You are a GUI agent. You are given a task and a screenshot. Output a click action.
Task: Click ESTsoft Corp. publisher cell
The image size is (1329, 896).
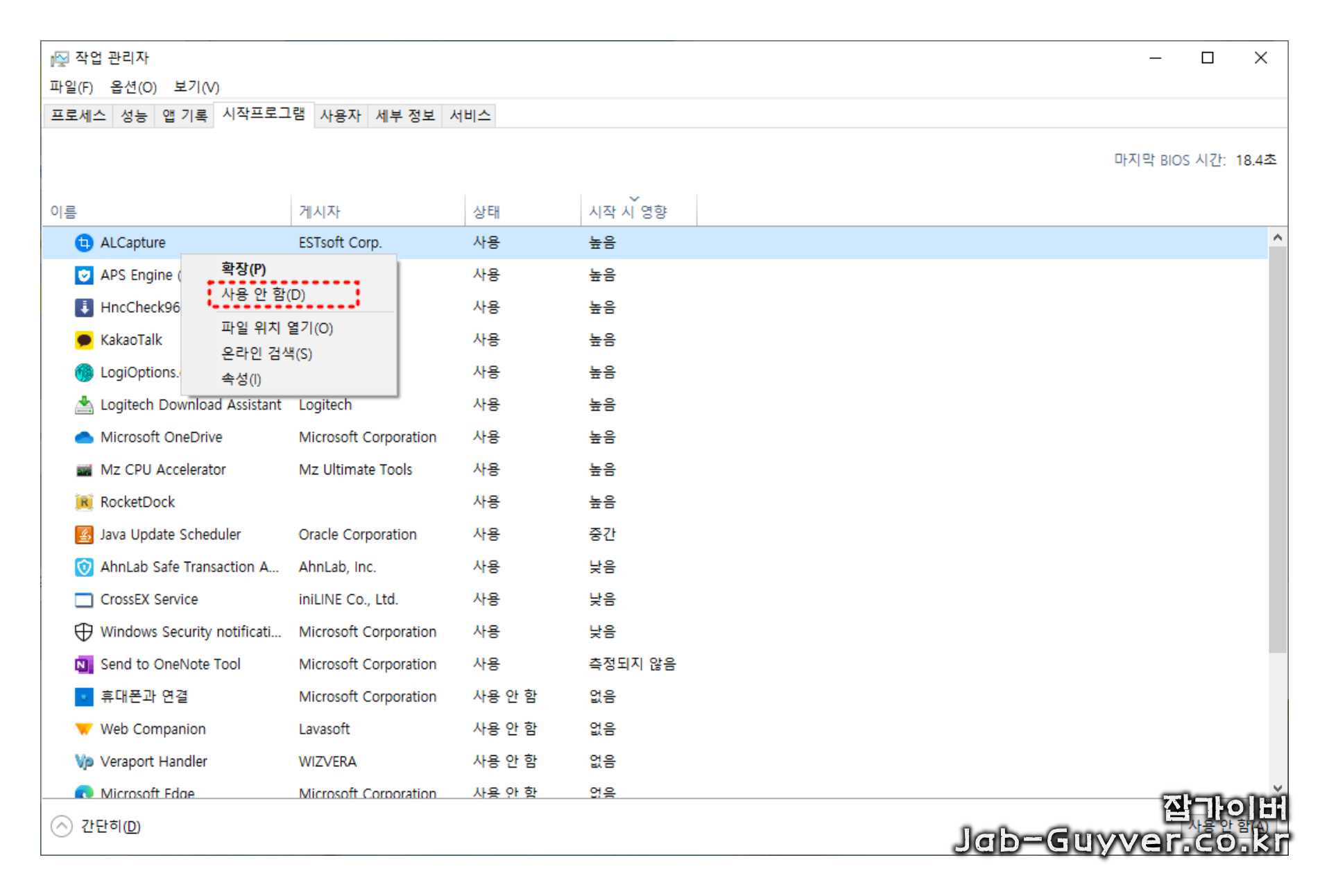tap(340, 243)
